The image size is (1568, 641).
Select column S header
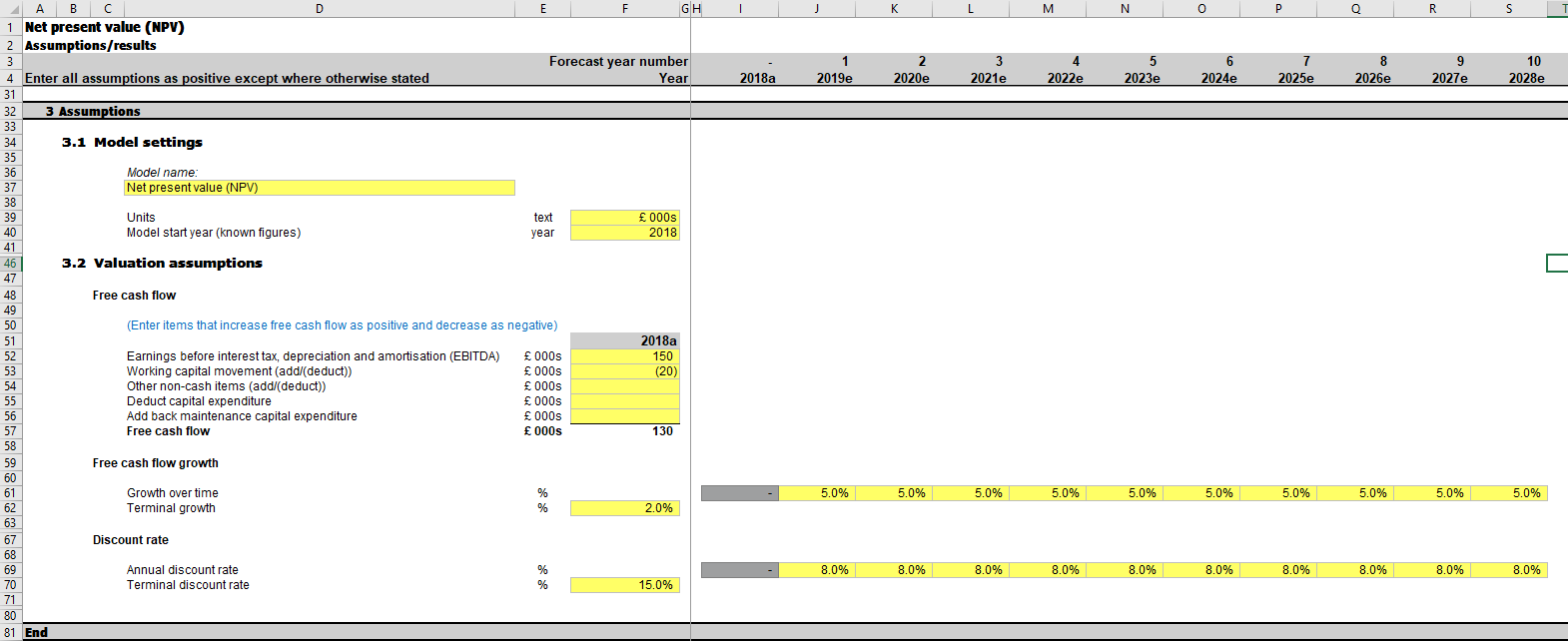(1509, 9)
